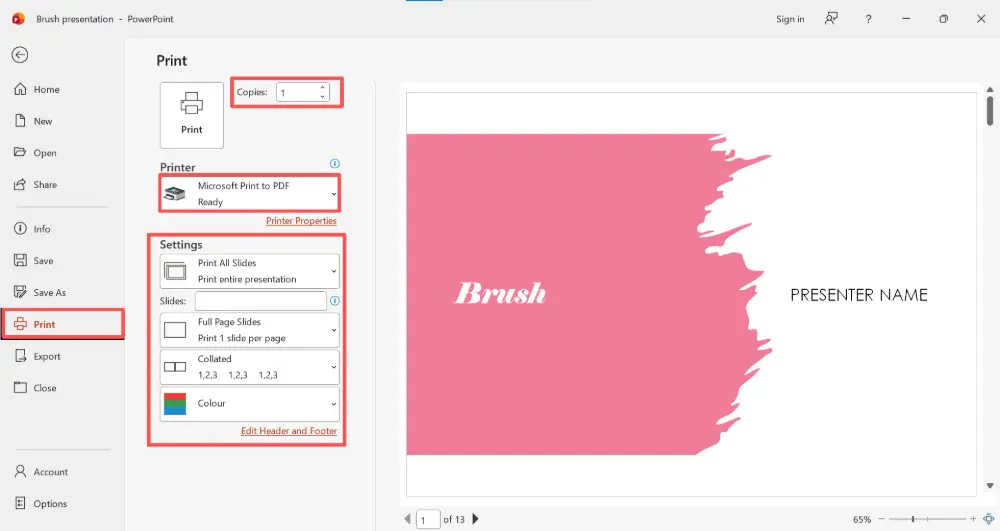Viewport: 1000px width, 531px height.
Task: Go to the next preview page
Action: tap(475, 519)
